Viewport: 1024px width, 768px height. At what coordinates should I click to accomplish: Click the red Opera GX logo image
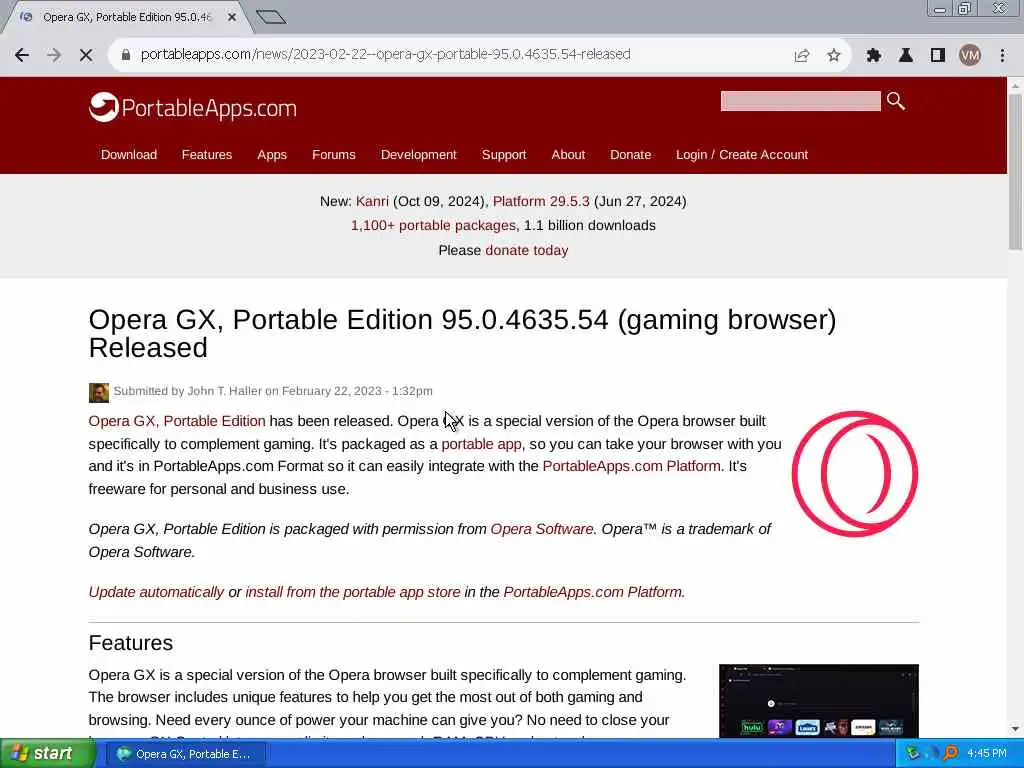point(855,473)
